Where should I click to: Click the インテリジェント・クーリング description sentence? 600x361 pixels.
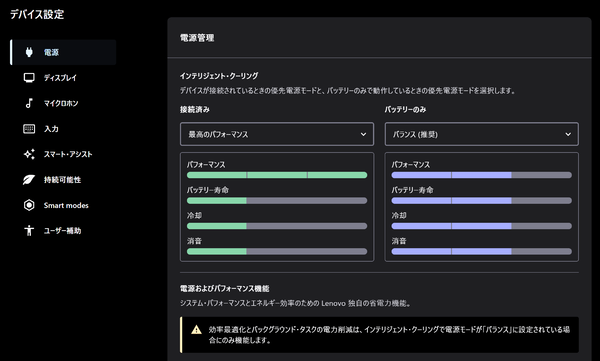348,91
